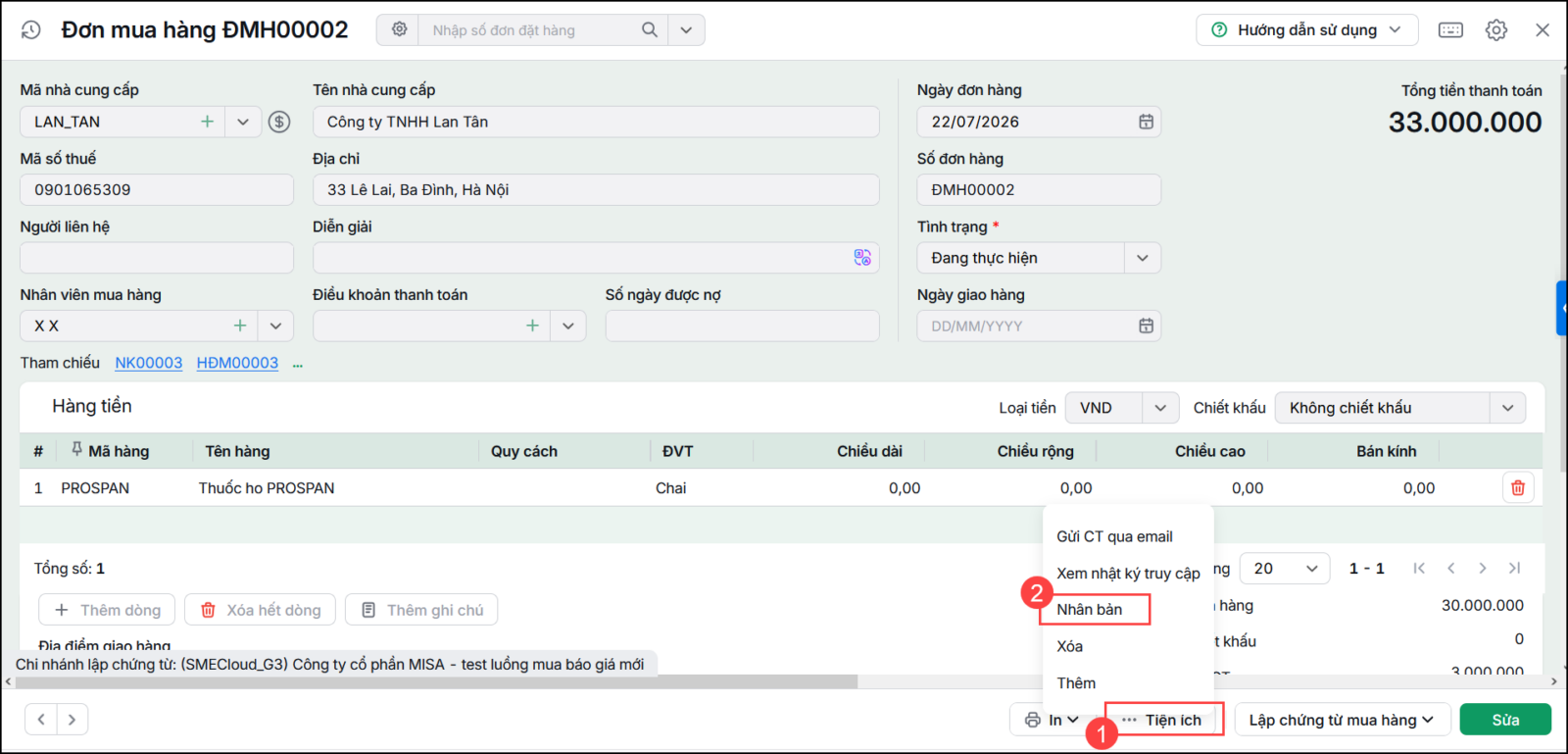Click the magnifier search icon
This screenshot has width=1568, height=754.
tap(649, 29)
